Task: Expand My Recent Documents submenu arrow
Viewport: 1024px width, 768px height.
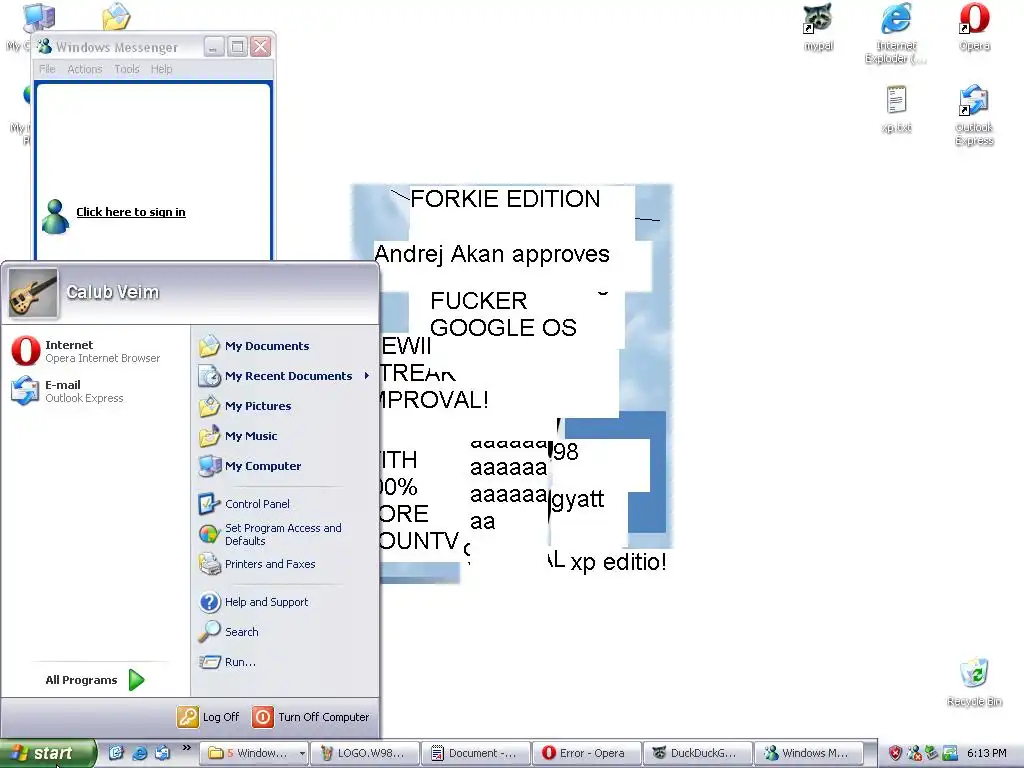Action: [x=366, y=376]
